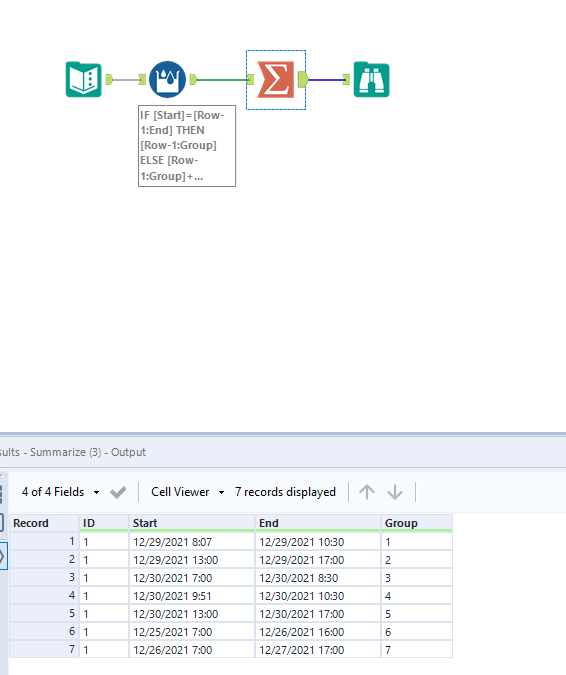
Task: Click the Record column header
Action: (44, 523)
